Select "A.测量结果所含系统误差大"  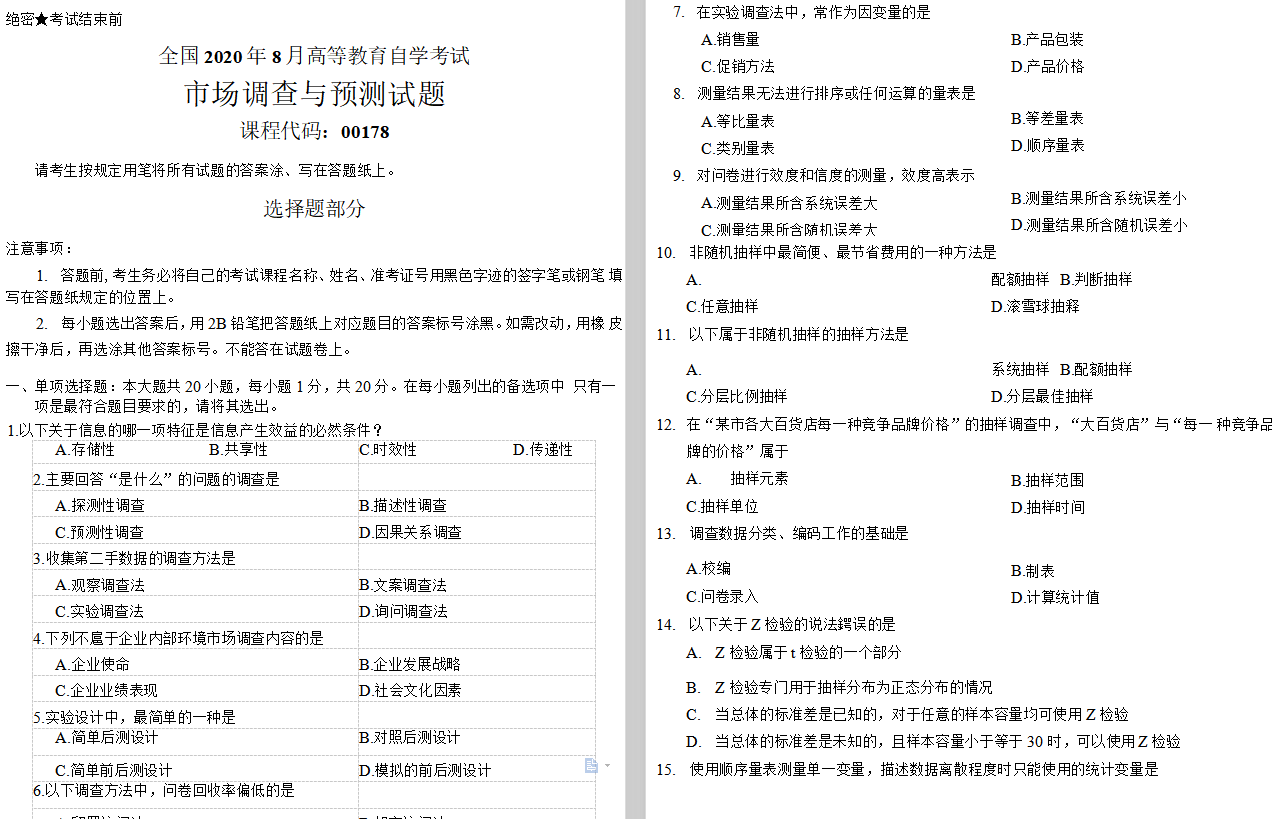point(789,203)
